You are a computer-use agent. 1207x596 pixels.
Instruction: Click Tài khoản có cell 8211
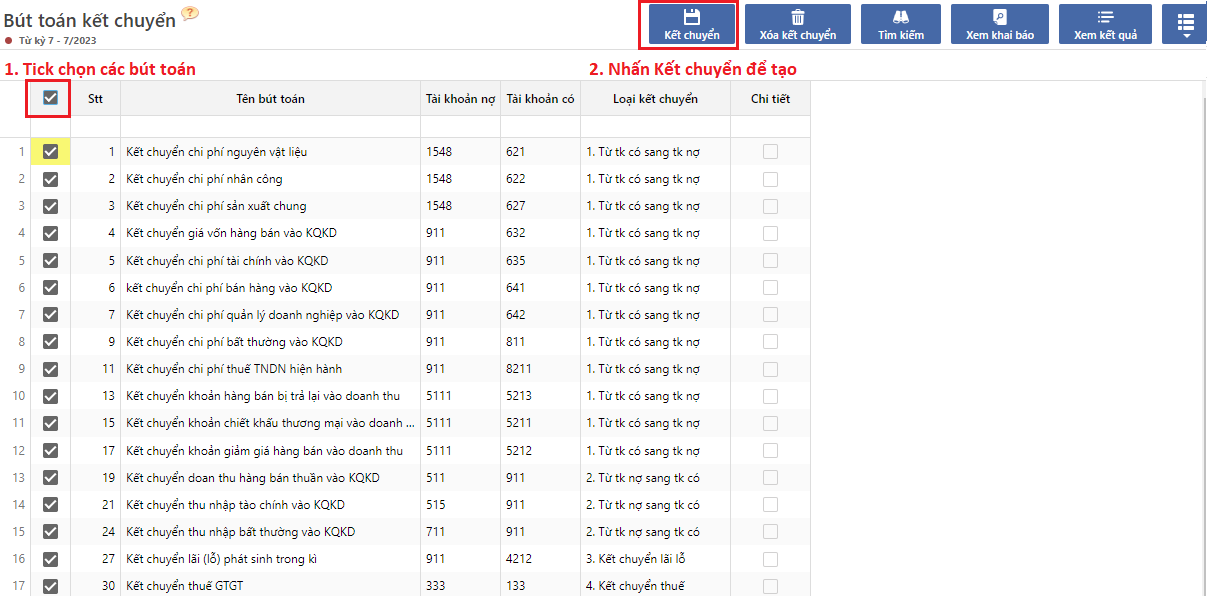(540, 369)
